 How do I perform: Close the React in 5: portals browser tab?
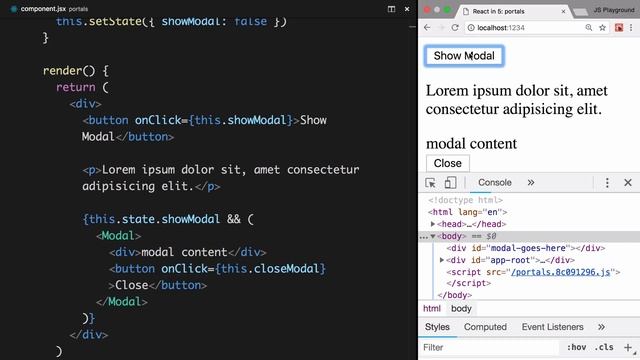[563, 11]
